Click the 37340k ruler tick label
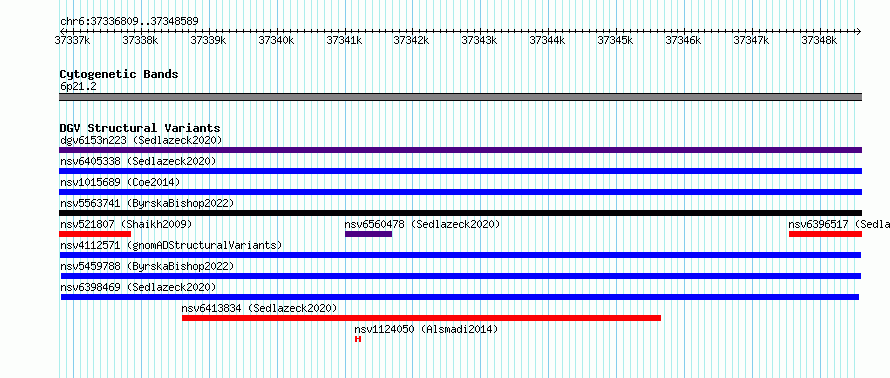The width and height of the screenshot is (890, 378). (x=276, y=40)
